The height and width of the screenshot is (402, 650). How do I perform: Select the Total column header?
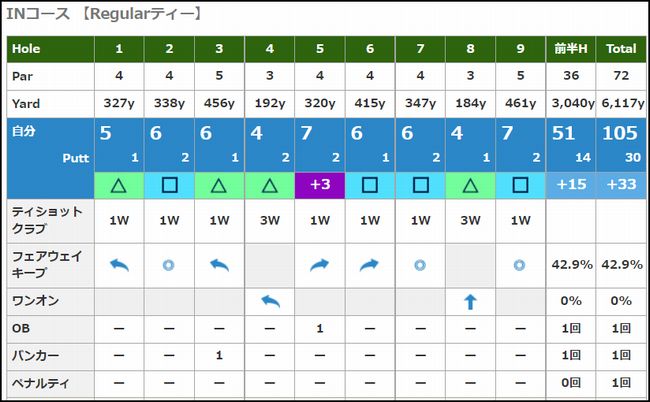pos(620,48)
